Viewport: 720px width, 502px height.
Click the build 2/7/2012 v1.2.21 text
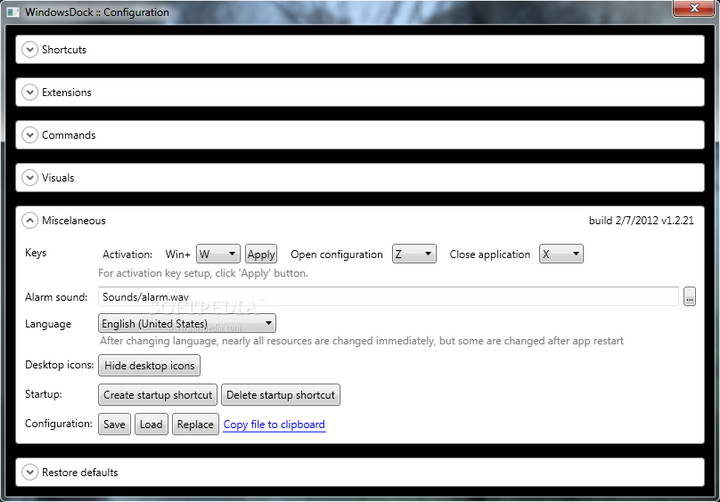tap(641, 220)
